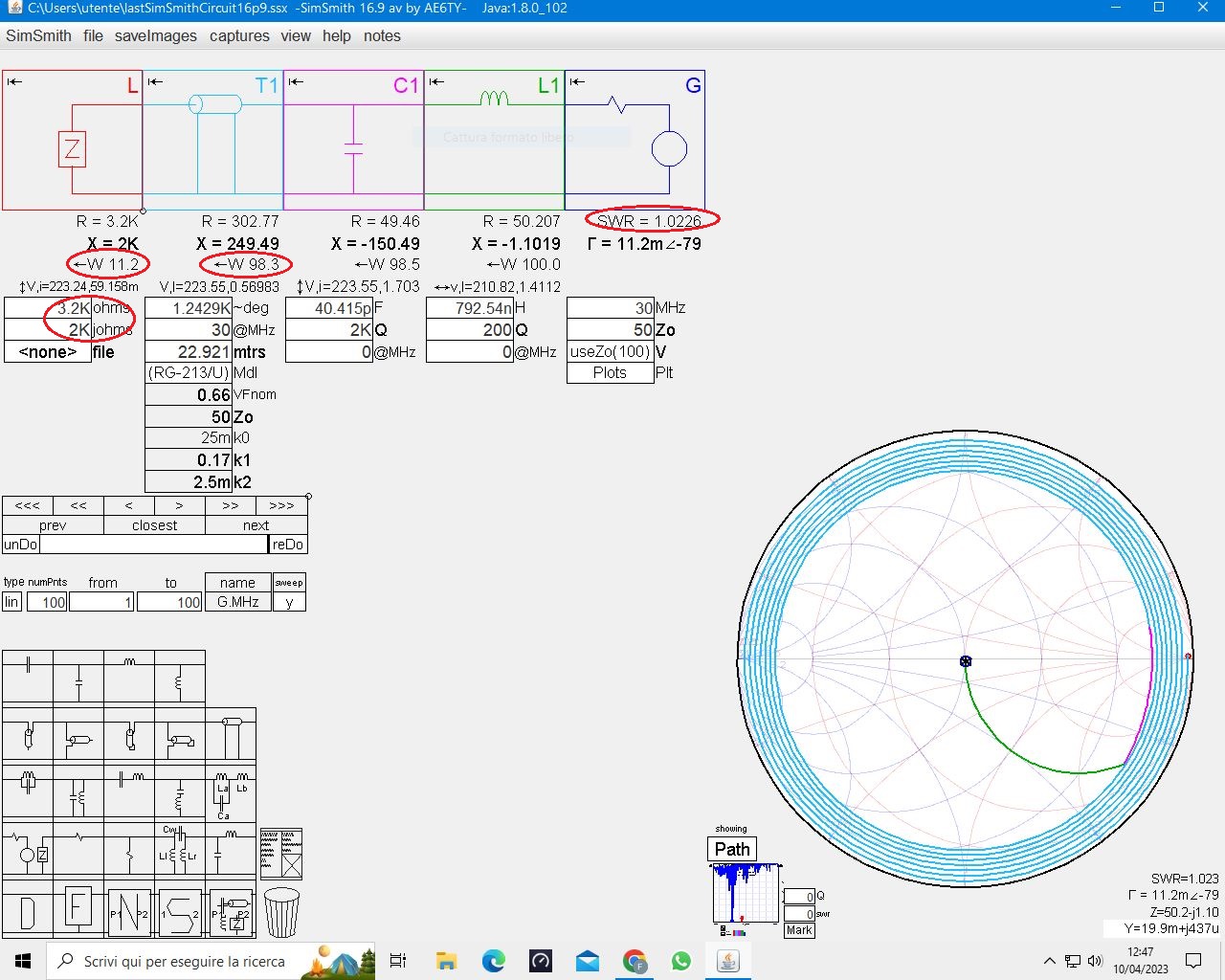Click the unDo button
This screenshot has width=1225, height=980.
[x=20, y=545]
